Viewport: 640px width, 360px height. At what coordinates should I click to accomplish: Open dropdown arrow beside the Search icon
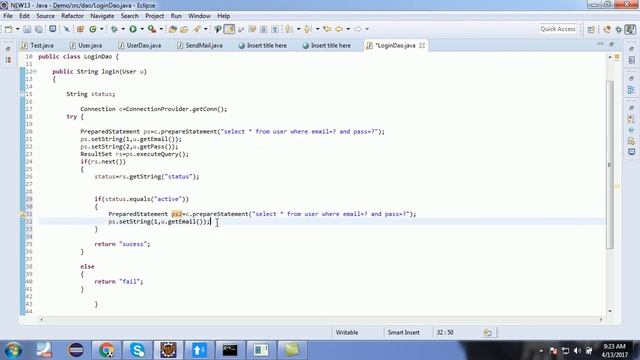205,29
